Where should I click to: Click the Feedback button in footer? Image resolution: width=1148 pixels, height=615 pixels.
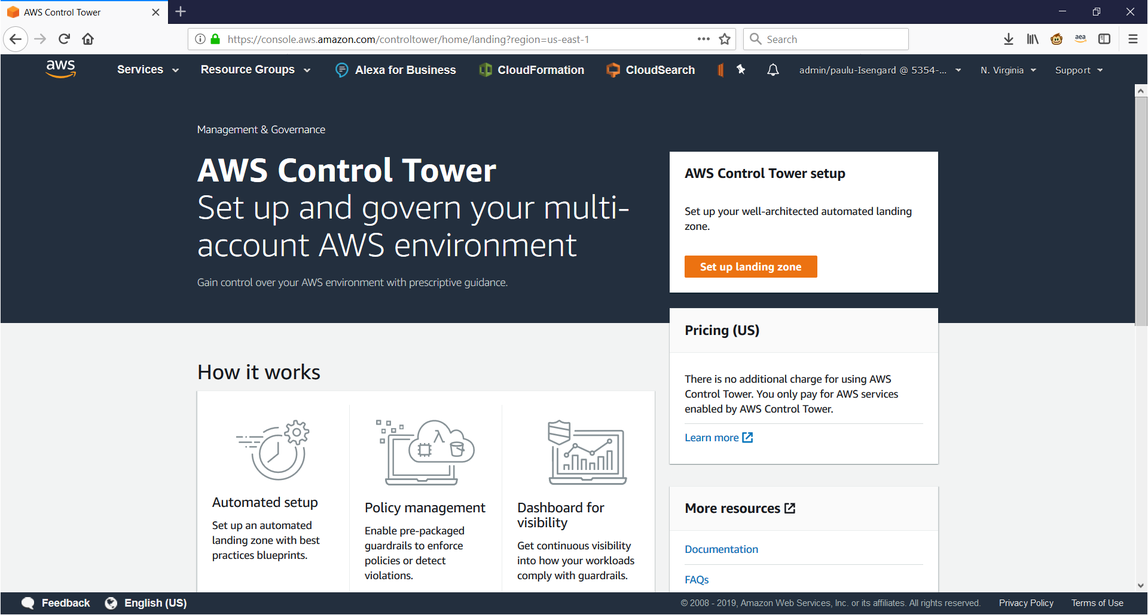56,603
